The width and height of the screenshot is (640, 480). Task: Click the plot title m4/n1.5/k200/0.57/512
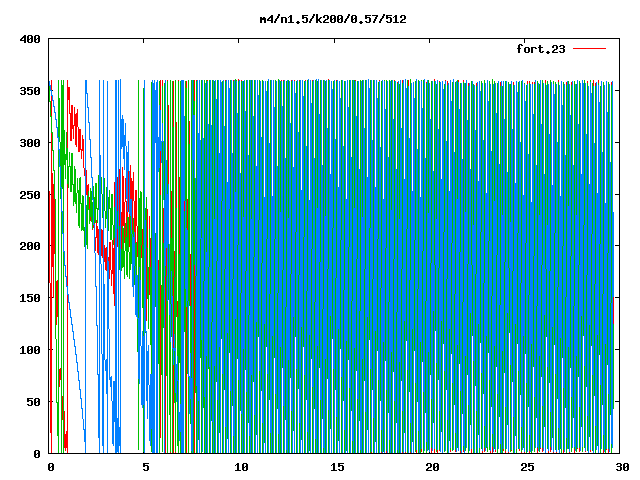(333, 19)
